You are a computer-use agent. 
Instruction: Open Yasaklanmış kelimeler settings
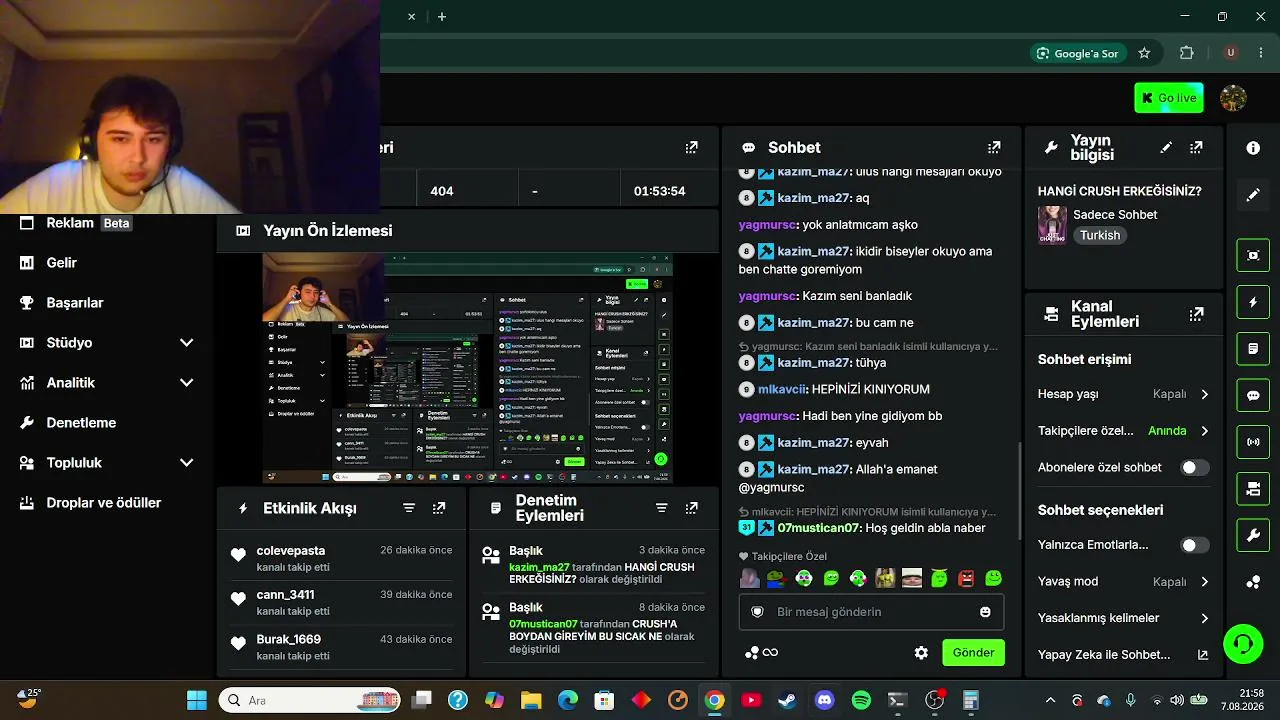(1123, 618)
